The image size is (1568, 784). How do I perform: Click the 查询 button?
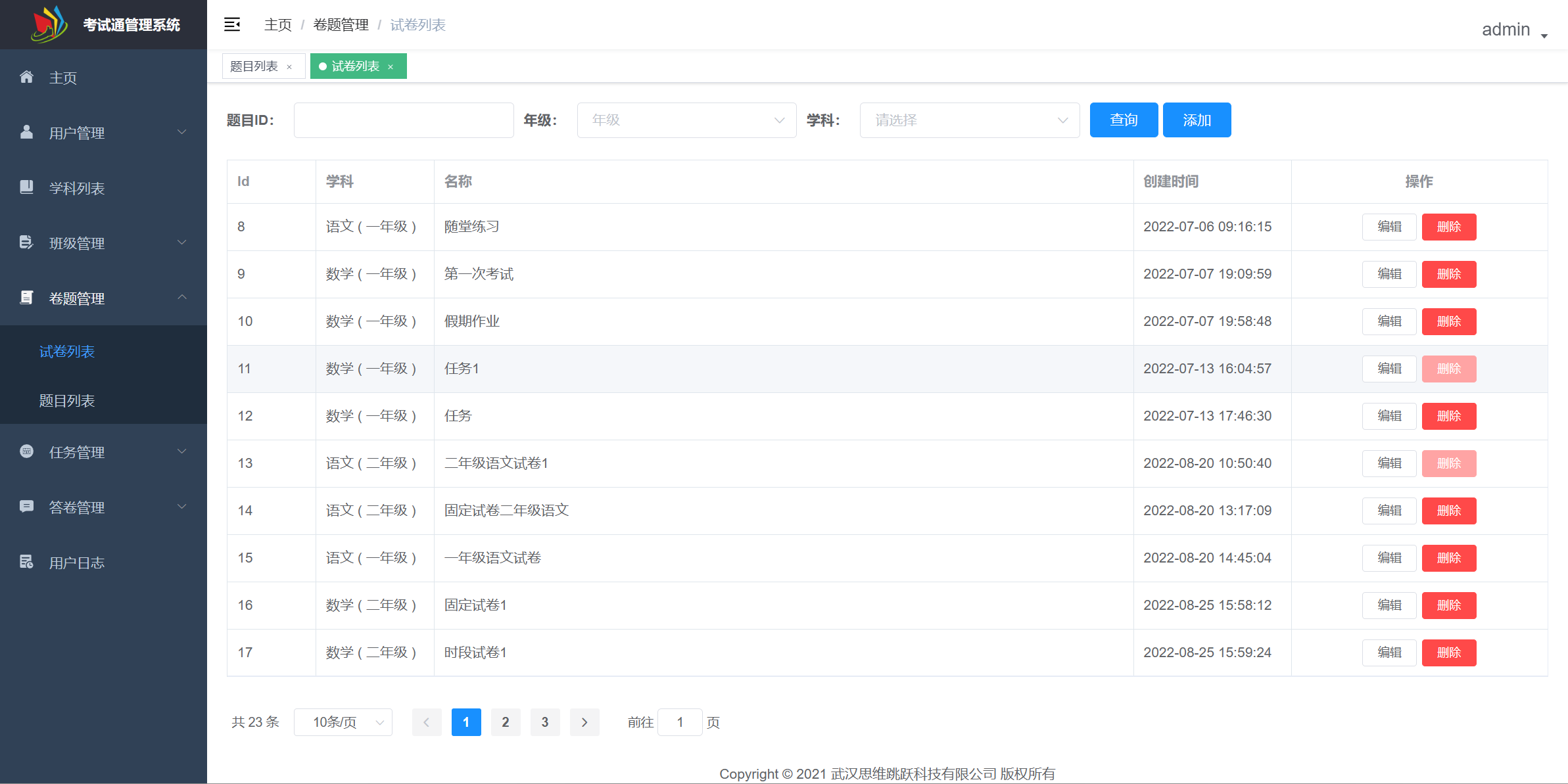point(1124,120)
